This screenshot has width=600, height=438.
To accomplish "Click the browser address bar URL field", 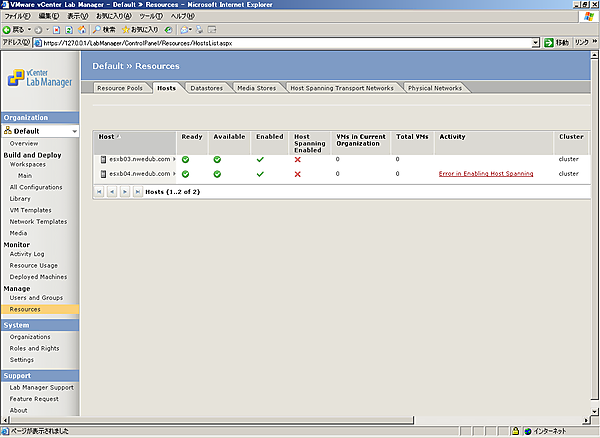I will (280, 43).
